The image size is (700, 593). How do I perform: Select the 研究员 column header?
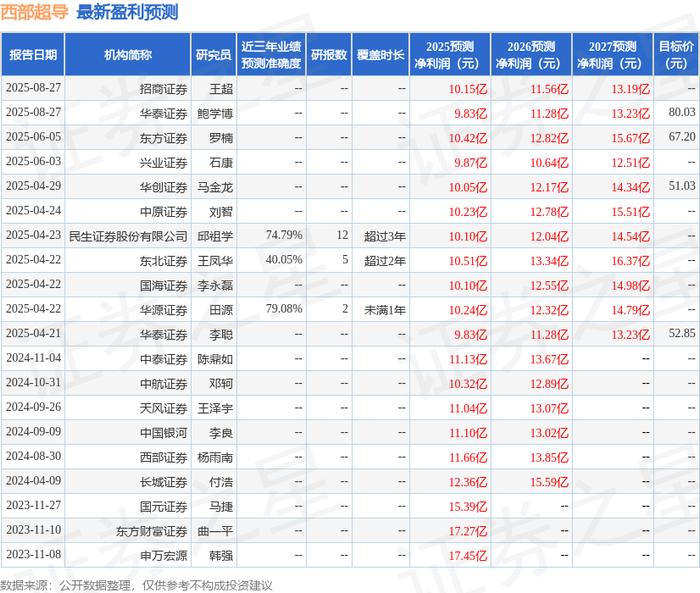click(213, 54)
